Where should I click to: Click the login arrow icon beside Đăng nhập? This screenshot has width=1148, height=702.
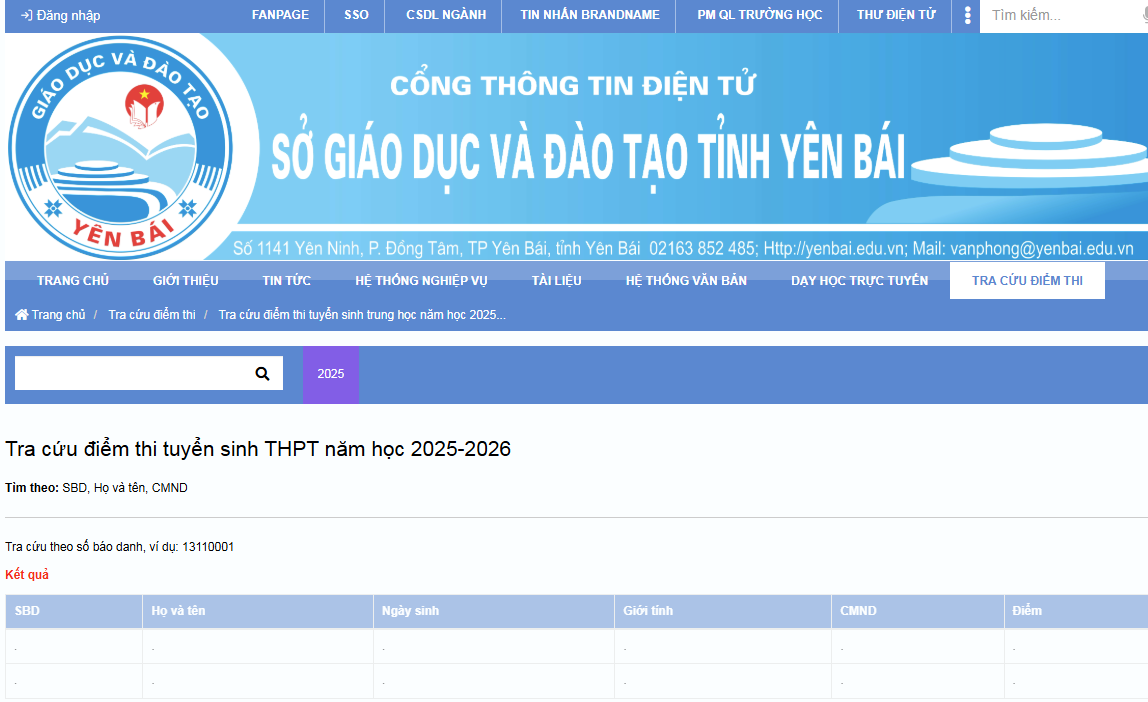[x=26, y=15]
